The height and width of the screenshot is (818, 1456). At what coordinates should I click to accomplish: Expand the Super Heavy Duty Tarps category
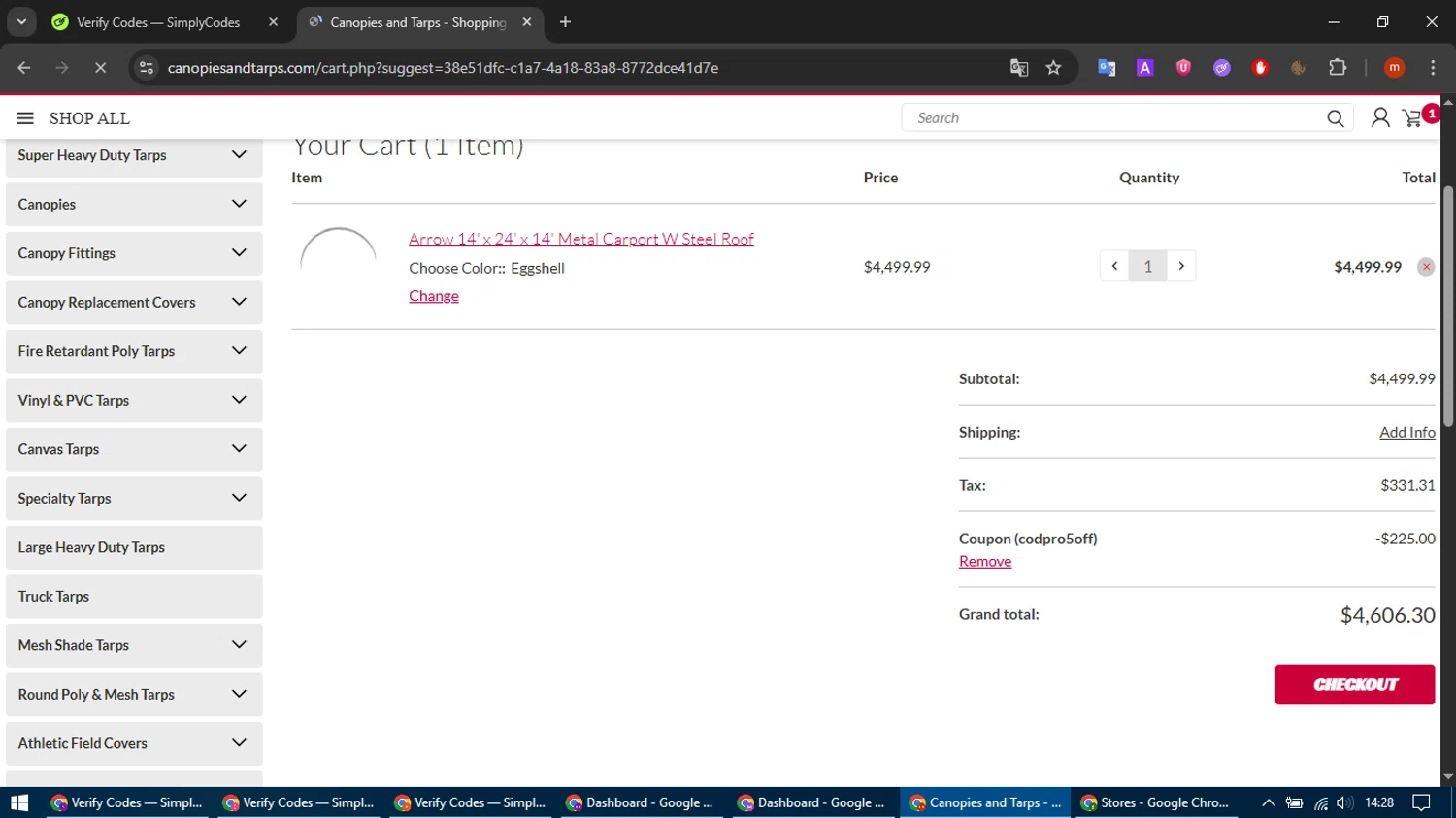239,155
